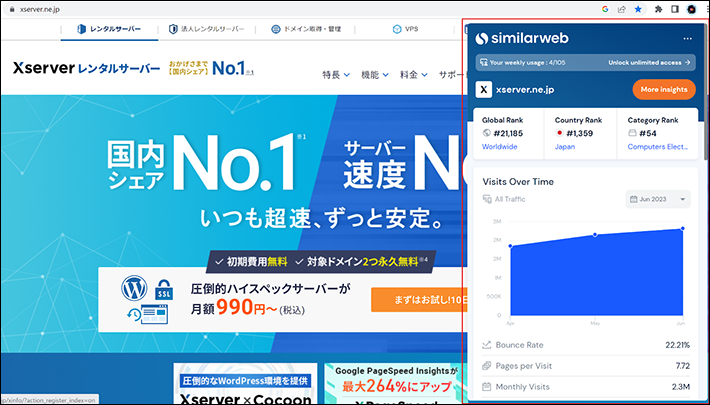The height and width of the screenshot is (405, 710).
Task: Click the Japan country link
Action: [565, 147]
